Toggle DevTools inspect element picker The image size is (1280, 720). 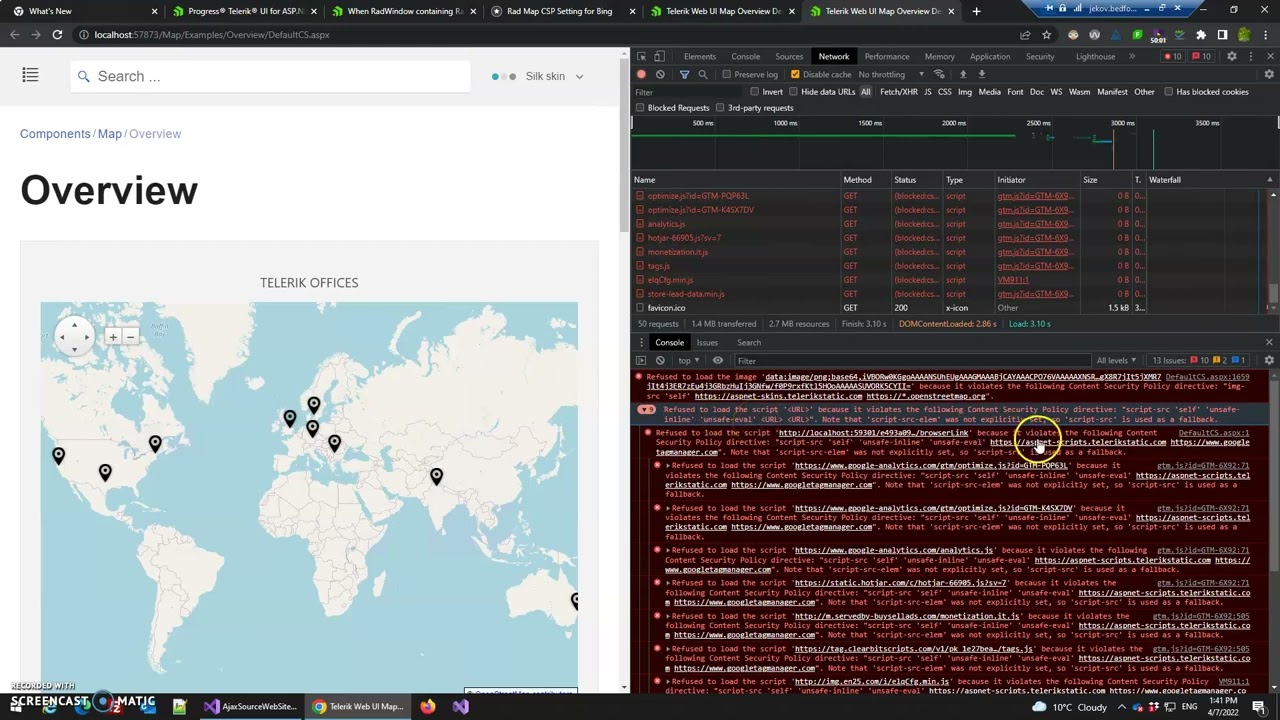[x=642, y=57]
